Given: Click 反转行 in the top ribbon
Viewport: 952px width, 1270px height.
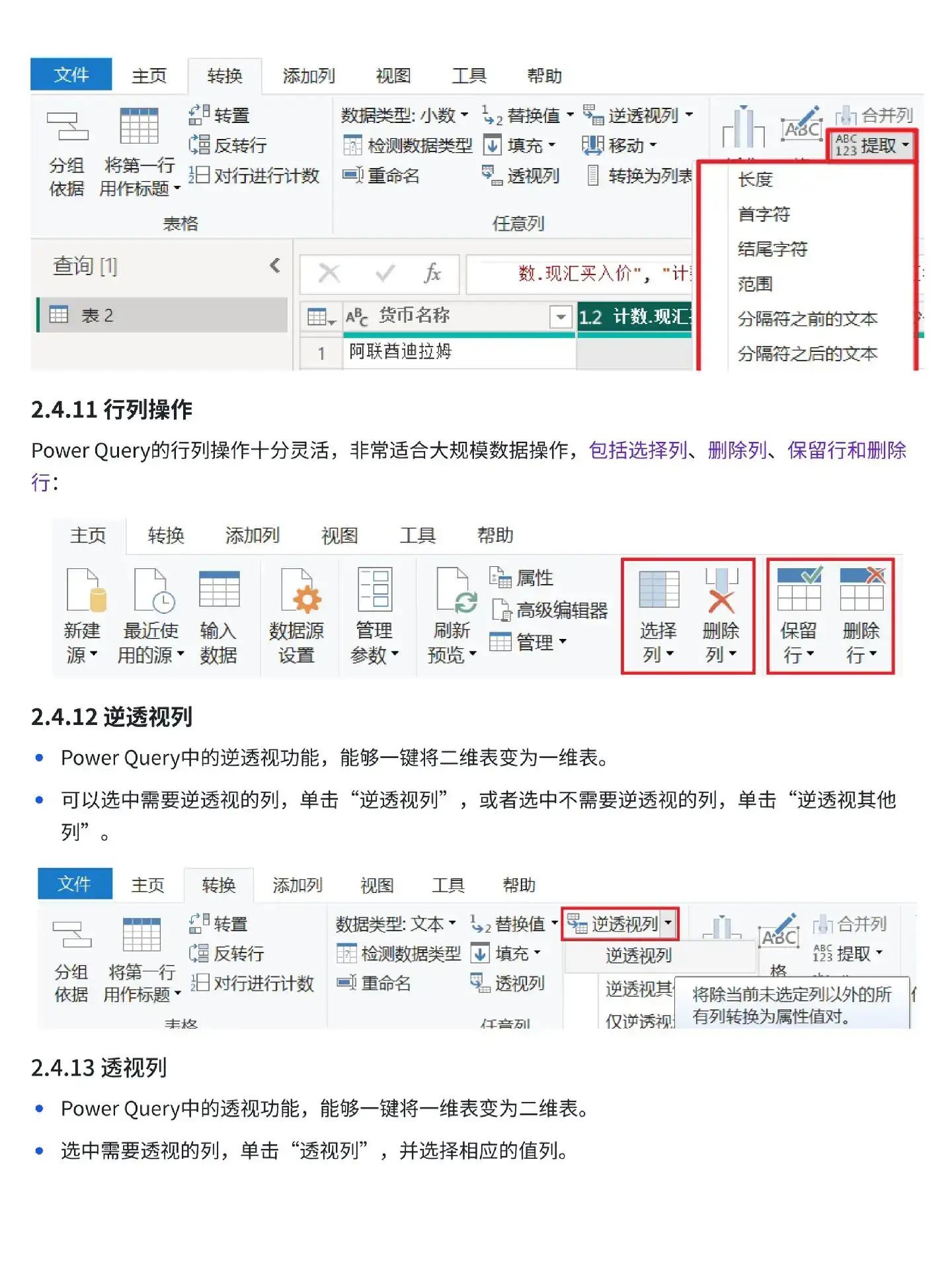Looking at the screenshot, I should (227, 145).
